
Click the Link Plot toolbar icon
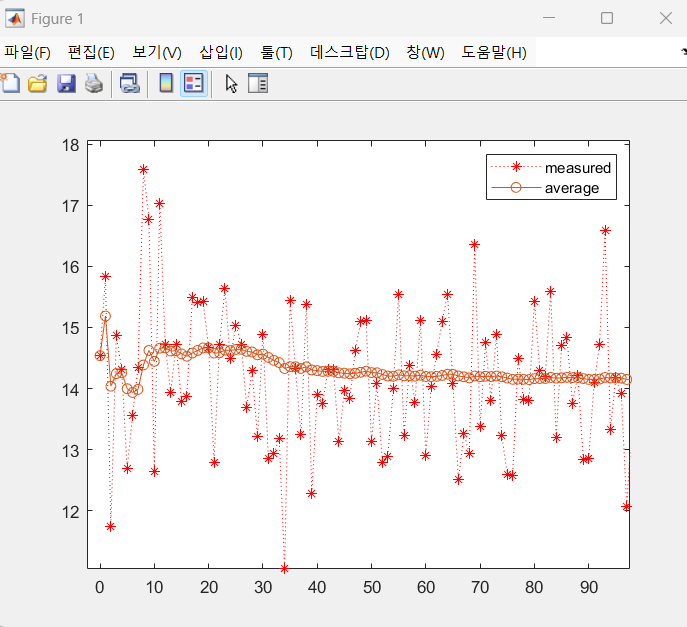130,83
